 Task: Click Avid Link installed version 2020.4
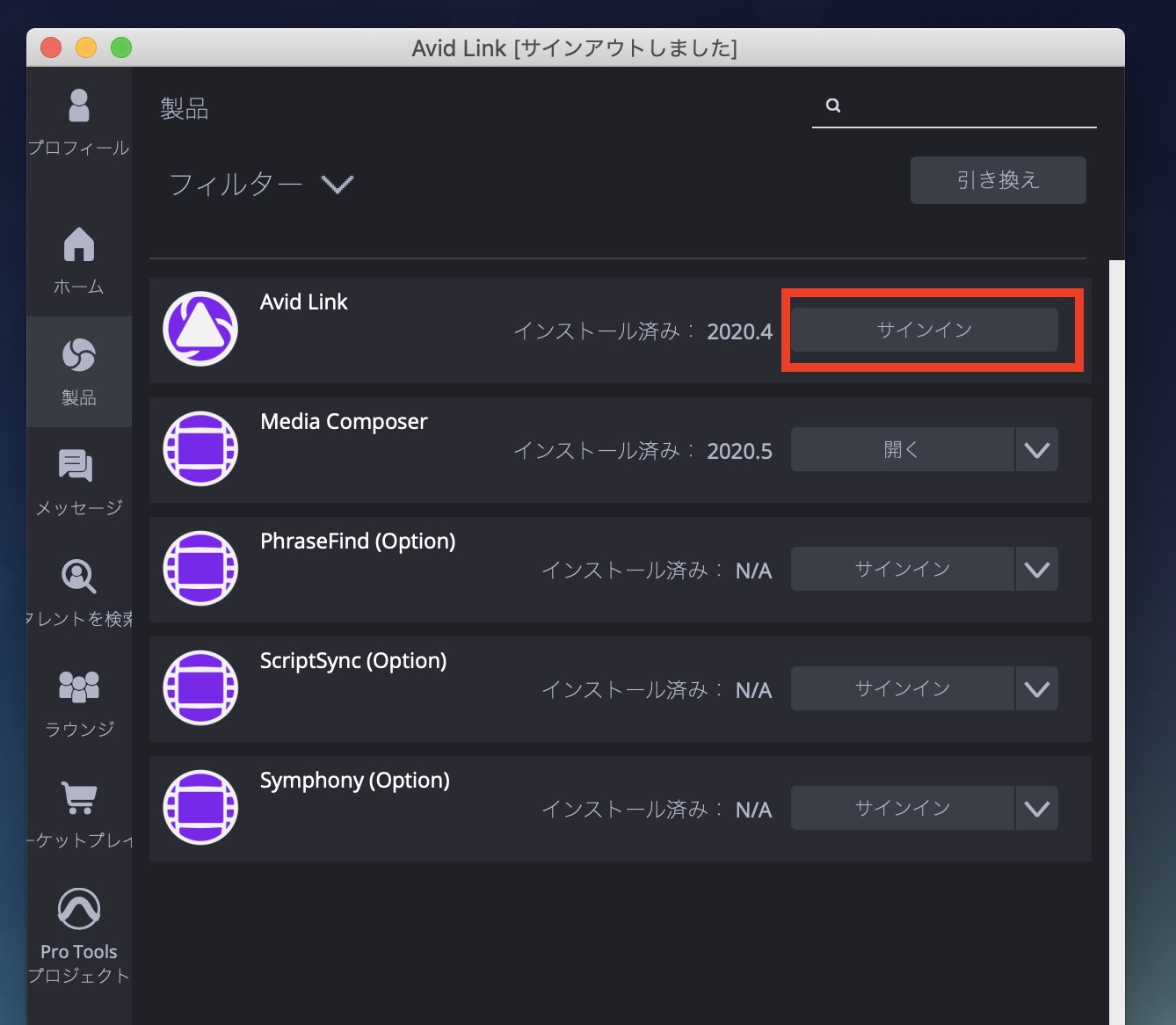pos(740,331)
